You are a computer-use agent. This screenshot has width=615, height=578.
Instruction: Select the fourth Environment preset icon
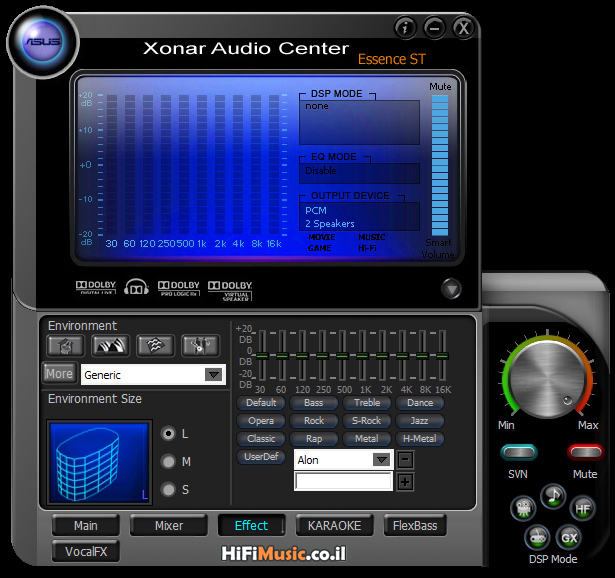200,345
